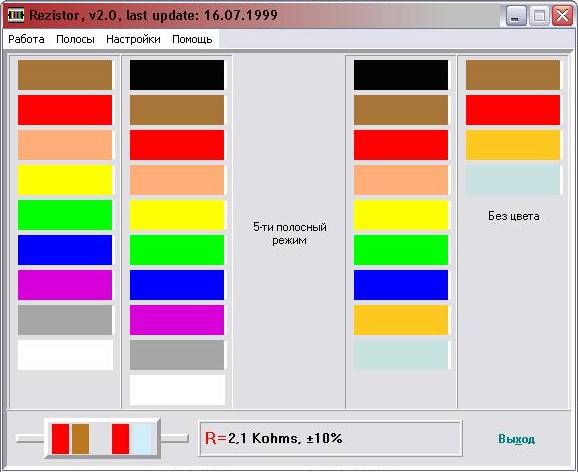
Task: Select the Без цвета no-color option
Action: pyautogui.click(x=513, y=216)
